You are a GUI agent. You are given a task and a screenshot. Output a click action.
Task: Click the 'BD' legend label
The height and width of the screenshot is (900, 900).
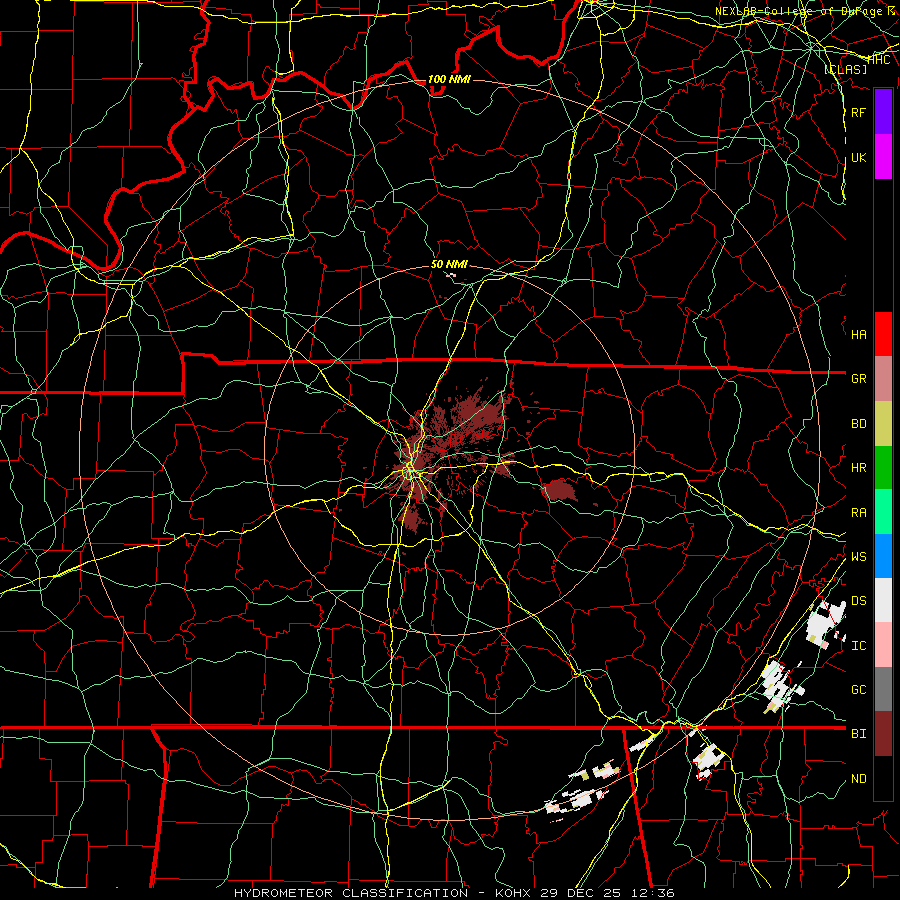click(x=858, y=424)
